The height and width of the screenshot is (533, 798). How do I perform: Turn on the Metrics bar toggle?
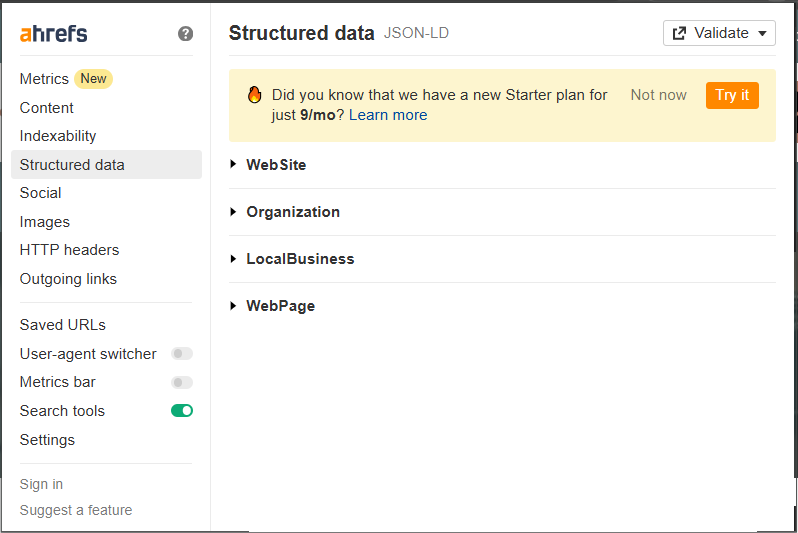182,382
